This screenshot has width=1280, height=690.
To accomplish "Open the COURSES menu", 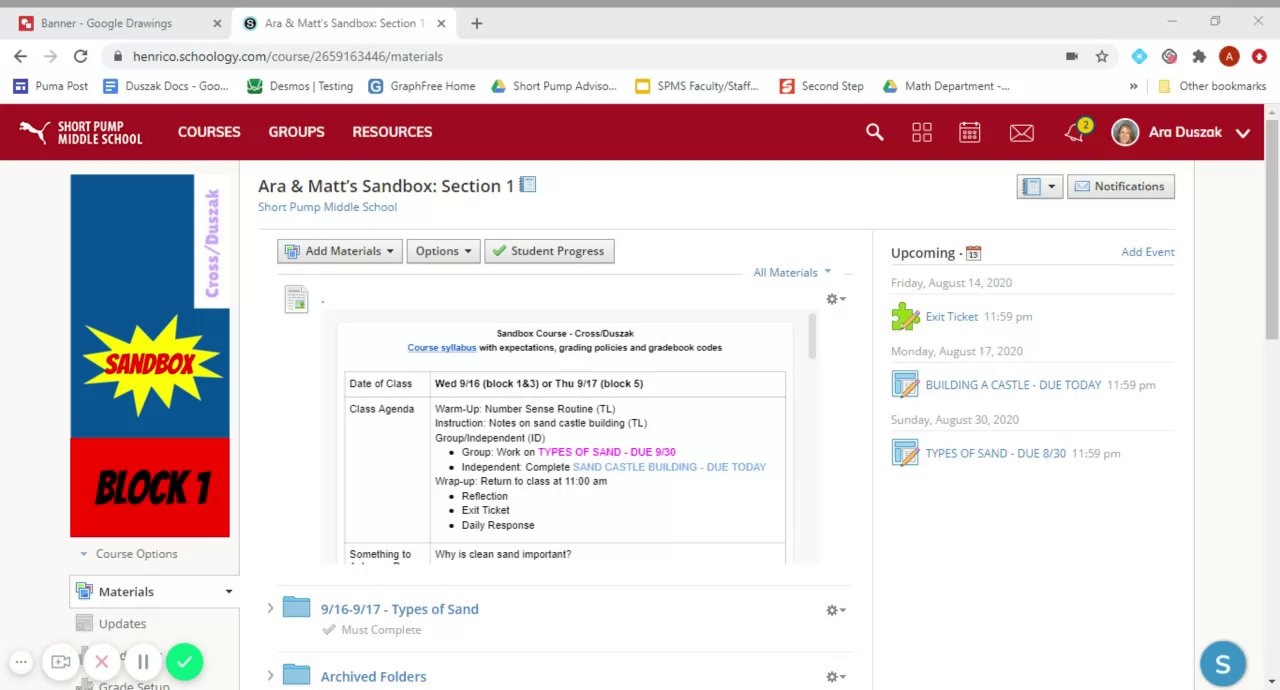I will (209, 132).
